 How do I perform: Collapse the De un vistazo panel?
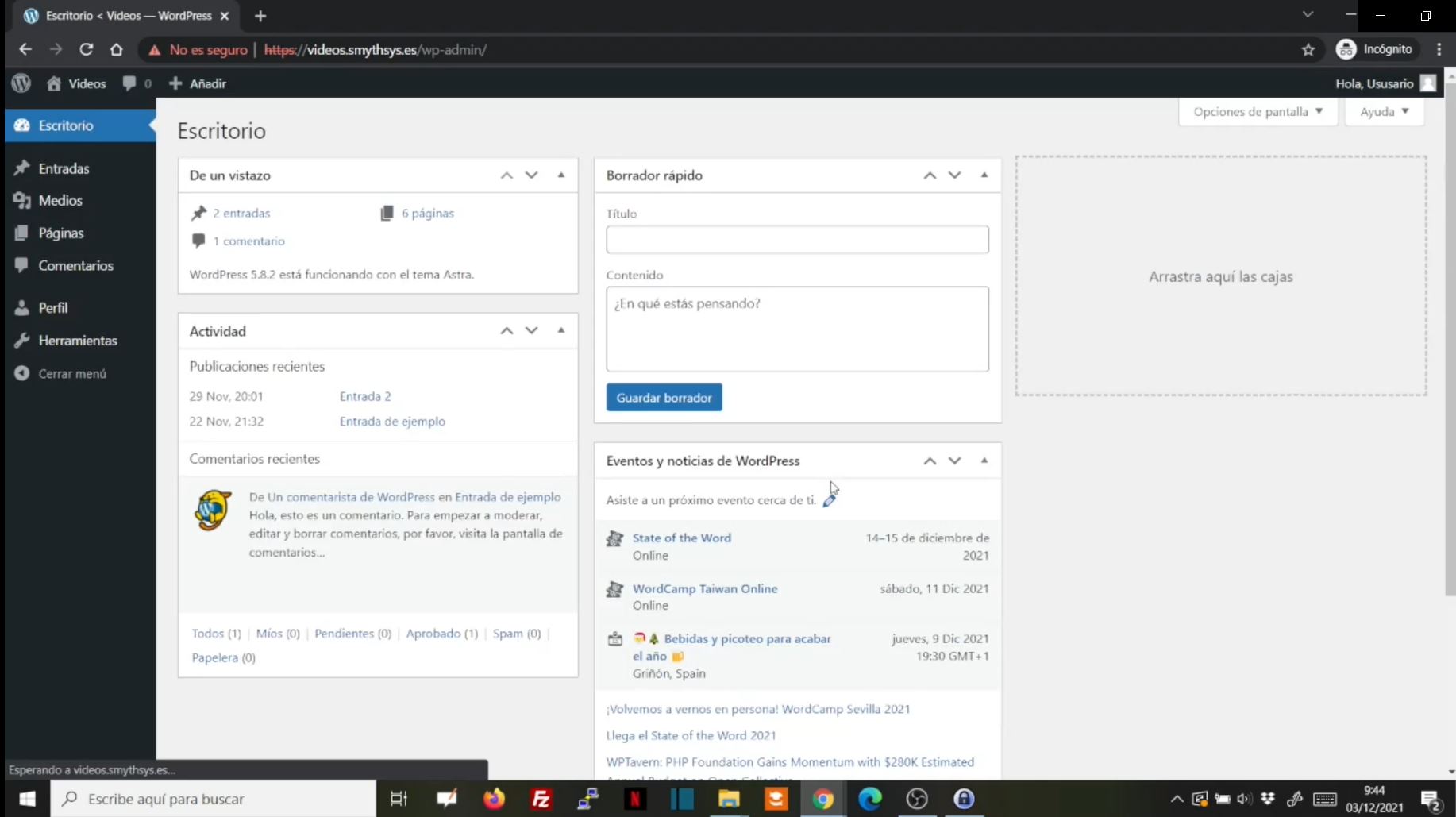(561, 175)
